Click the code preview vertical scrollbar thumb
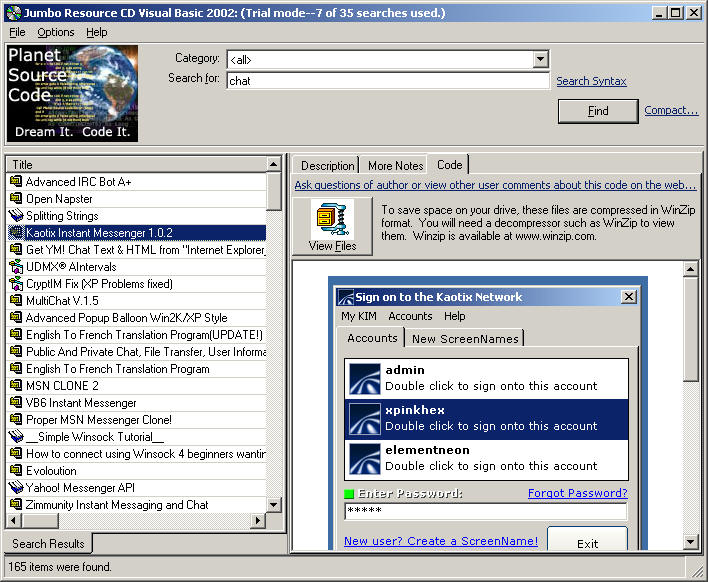708x582 pixels. pos(691,330)
